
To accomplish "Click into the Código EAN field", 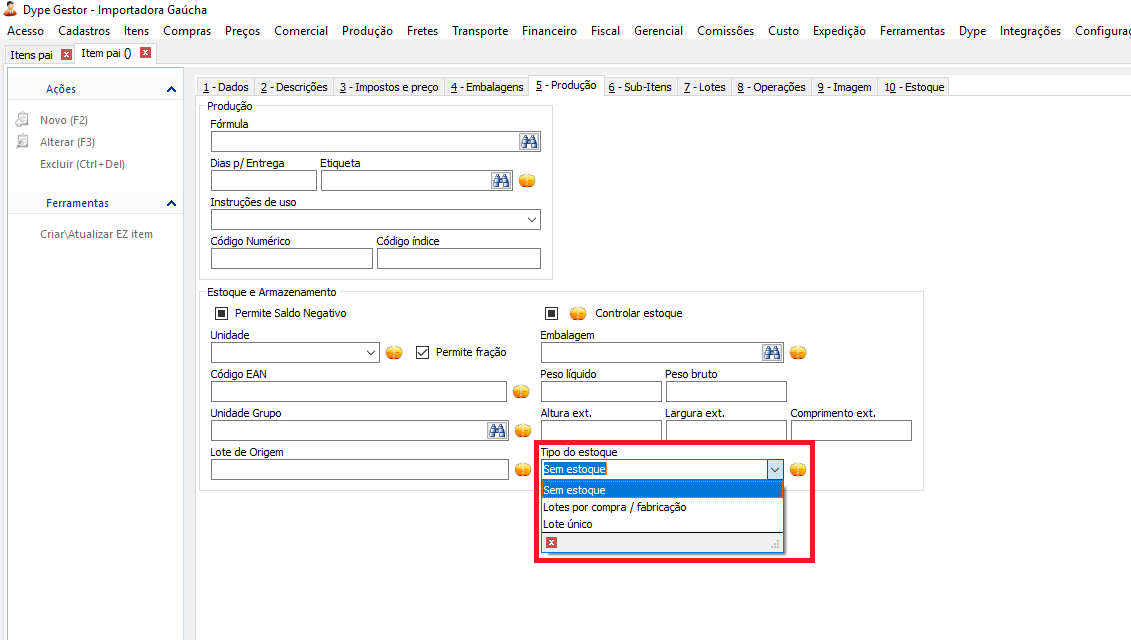I will (358, 391).
